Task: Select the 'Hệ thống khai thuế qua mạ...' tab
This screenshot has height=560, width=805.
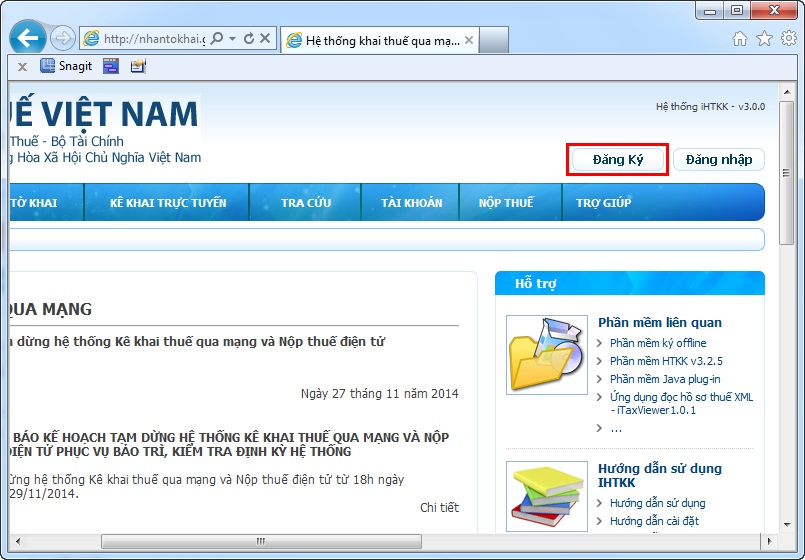Action: coord(379,40)
